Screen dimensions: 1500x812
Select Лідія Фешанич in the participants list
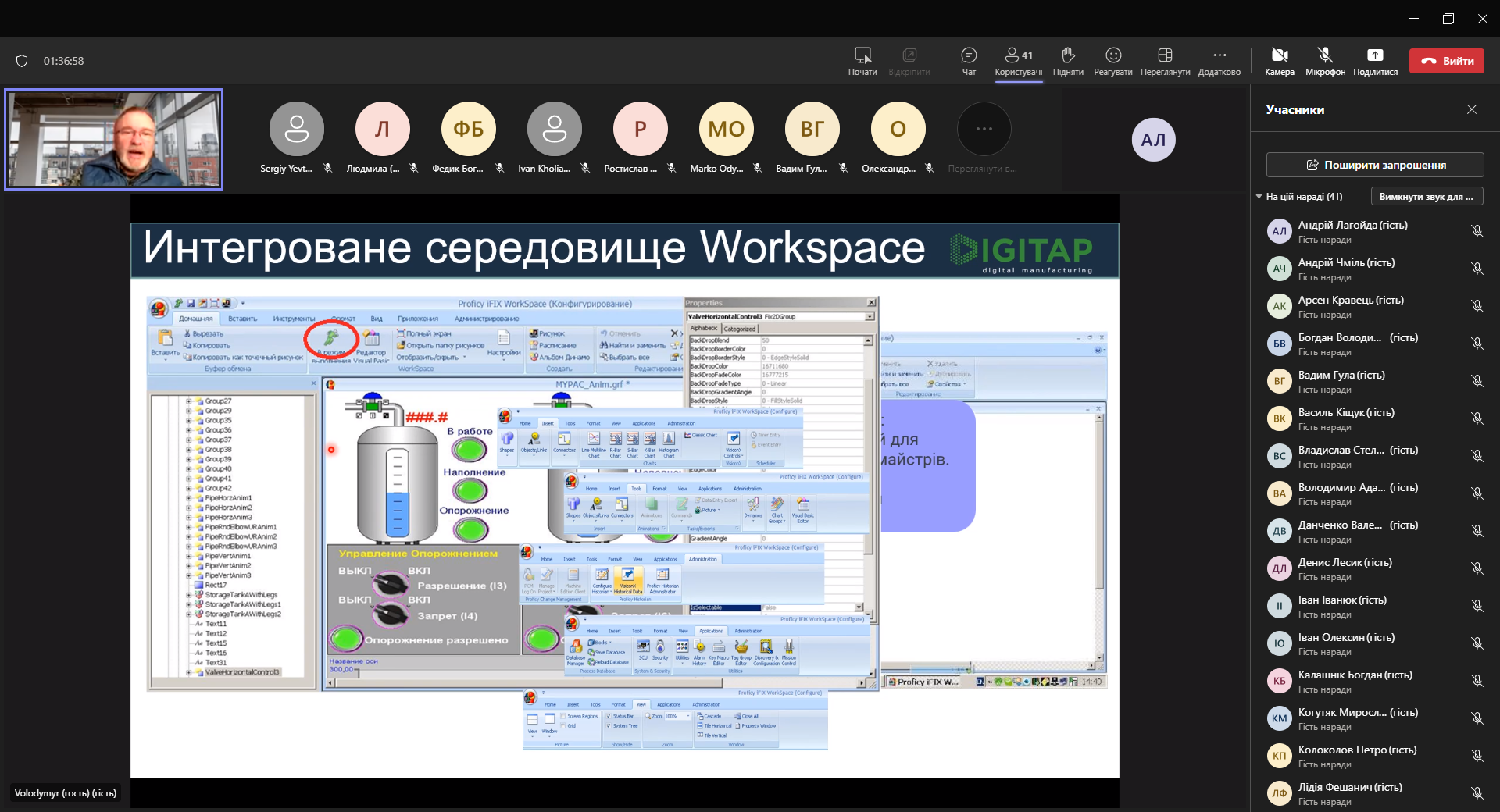[1374, 793]
